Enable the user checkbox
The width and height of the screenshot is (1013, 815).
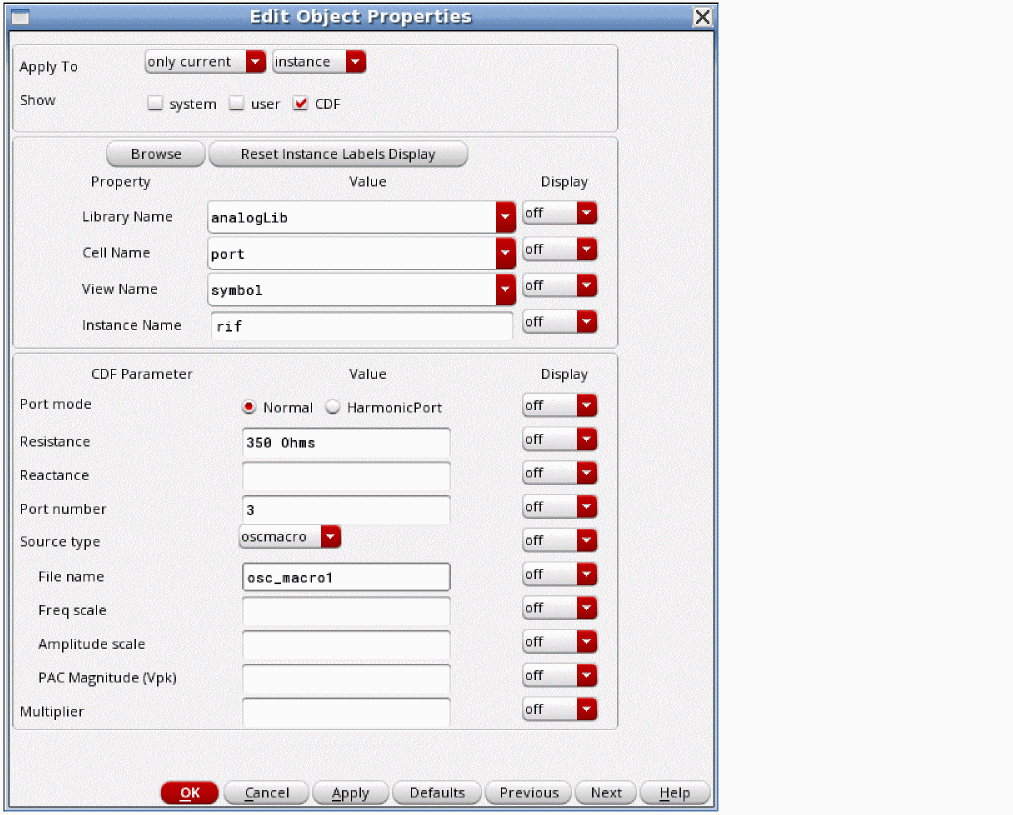(x=236, y=103)
